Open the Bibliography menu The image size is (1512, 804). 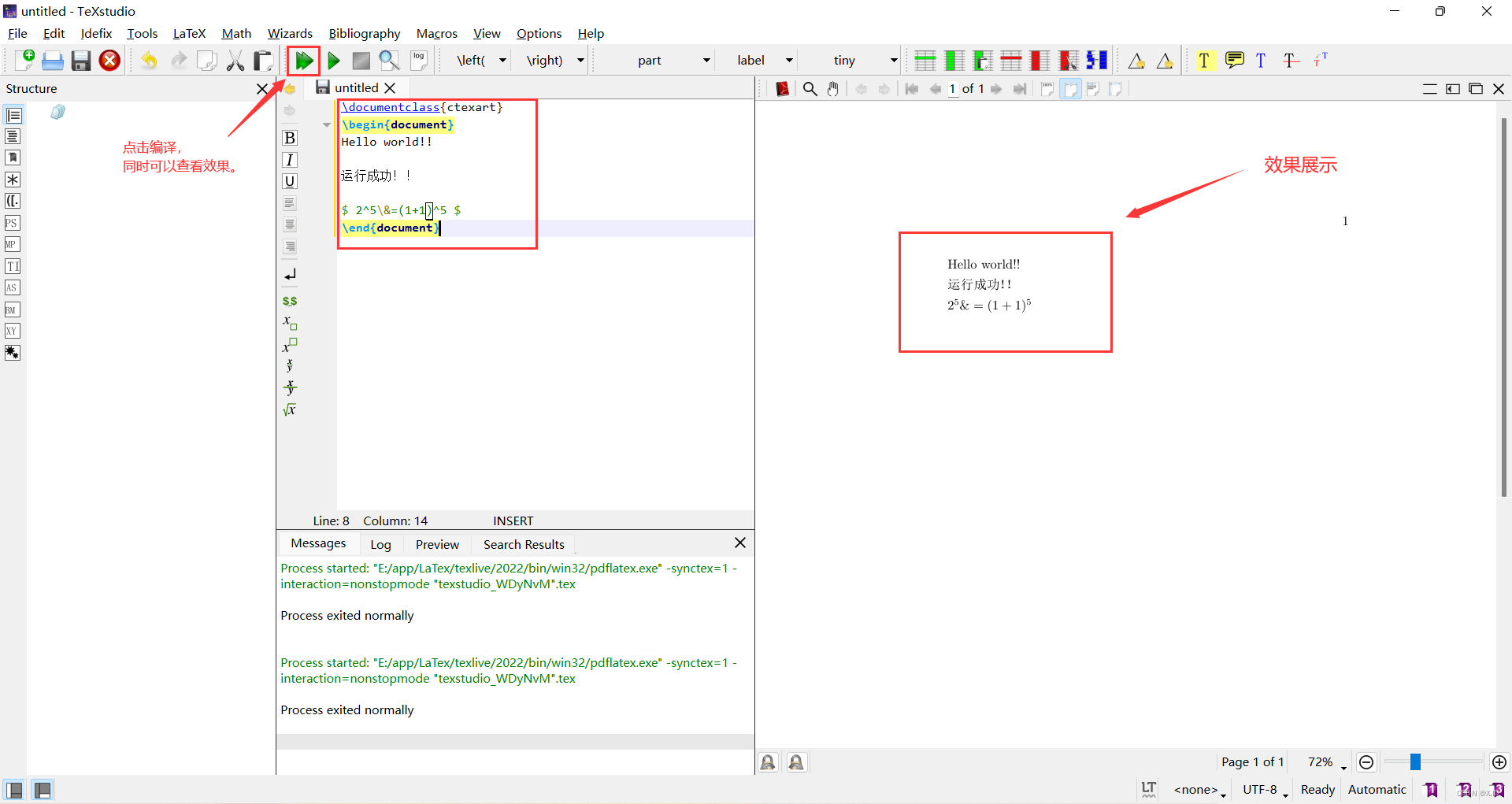click(365, 33)
